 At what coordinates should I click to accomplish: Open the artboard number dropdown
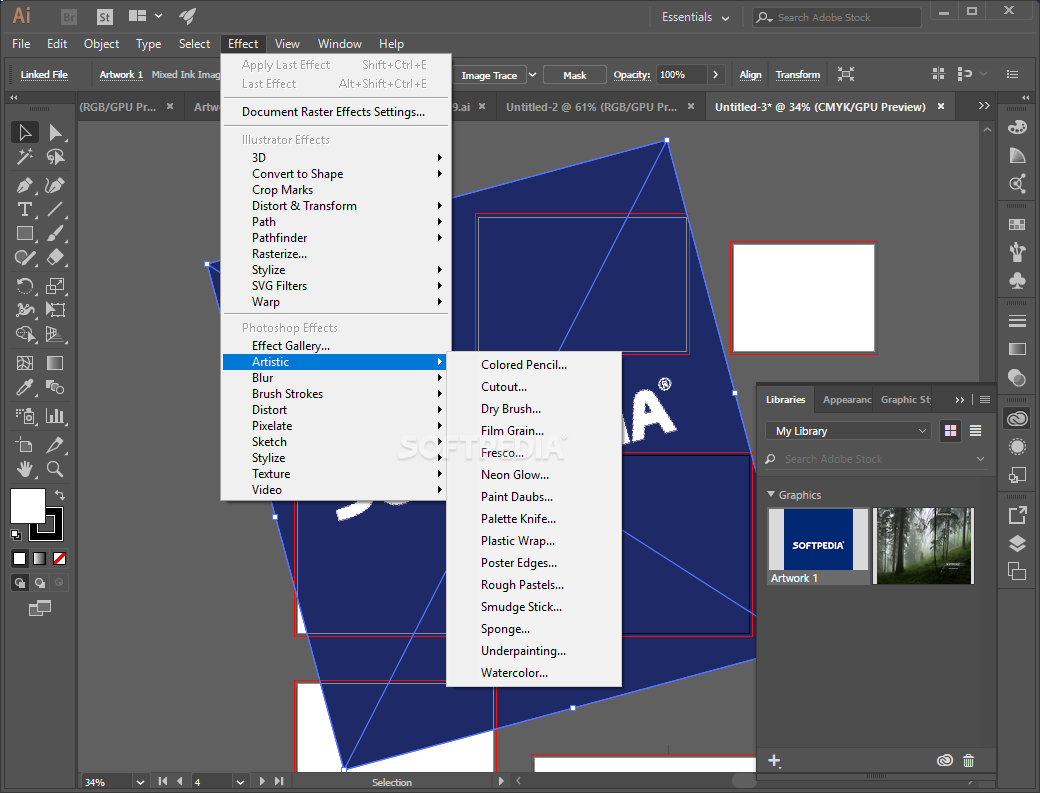[x=240, y=782]
